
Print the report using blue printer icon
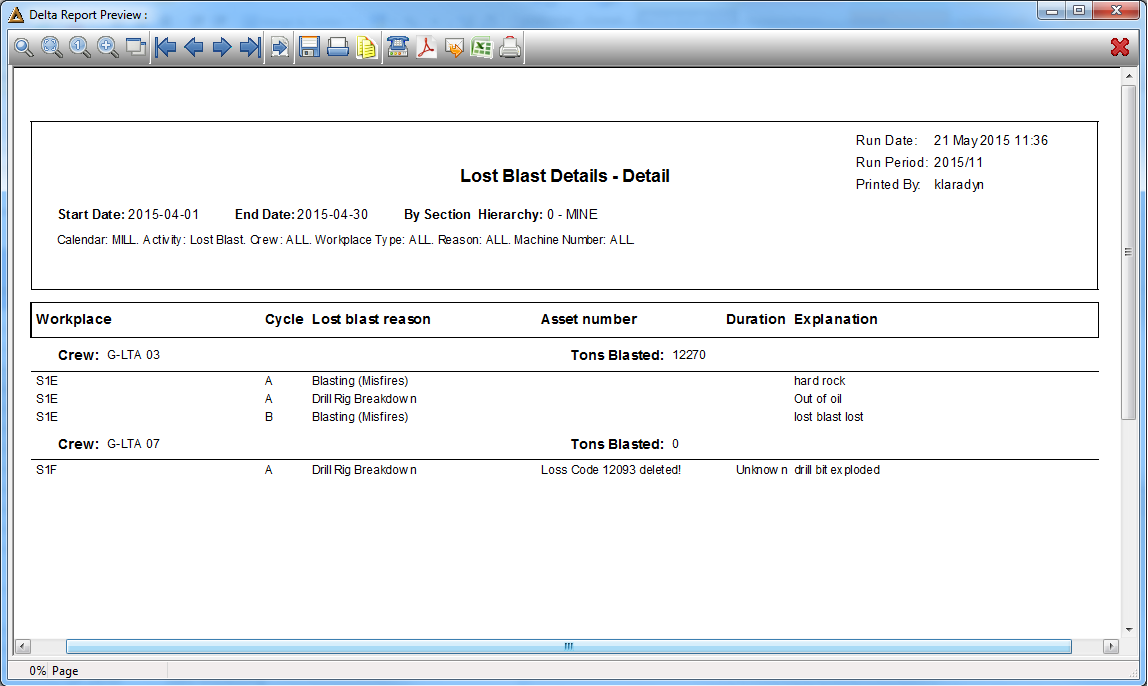pyautogui.click(x=338, y=48)
